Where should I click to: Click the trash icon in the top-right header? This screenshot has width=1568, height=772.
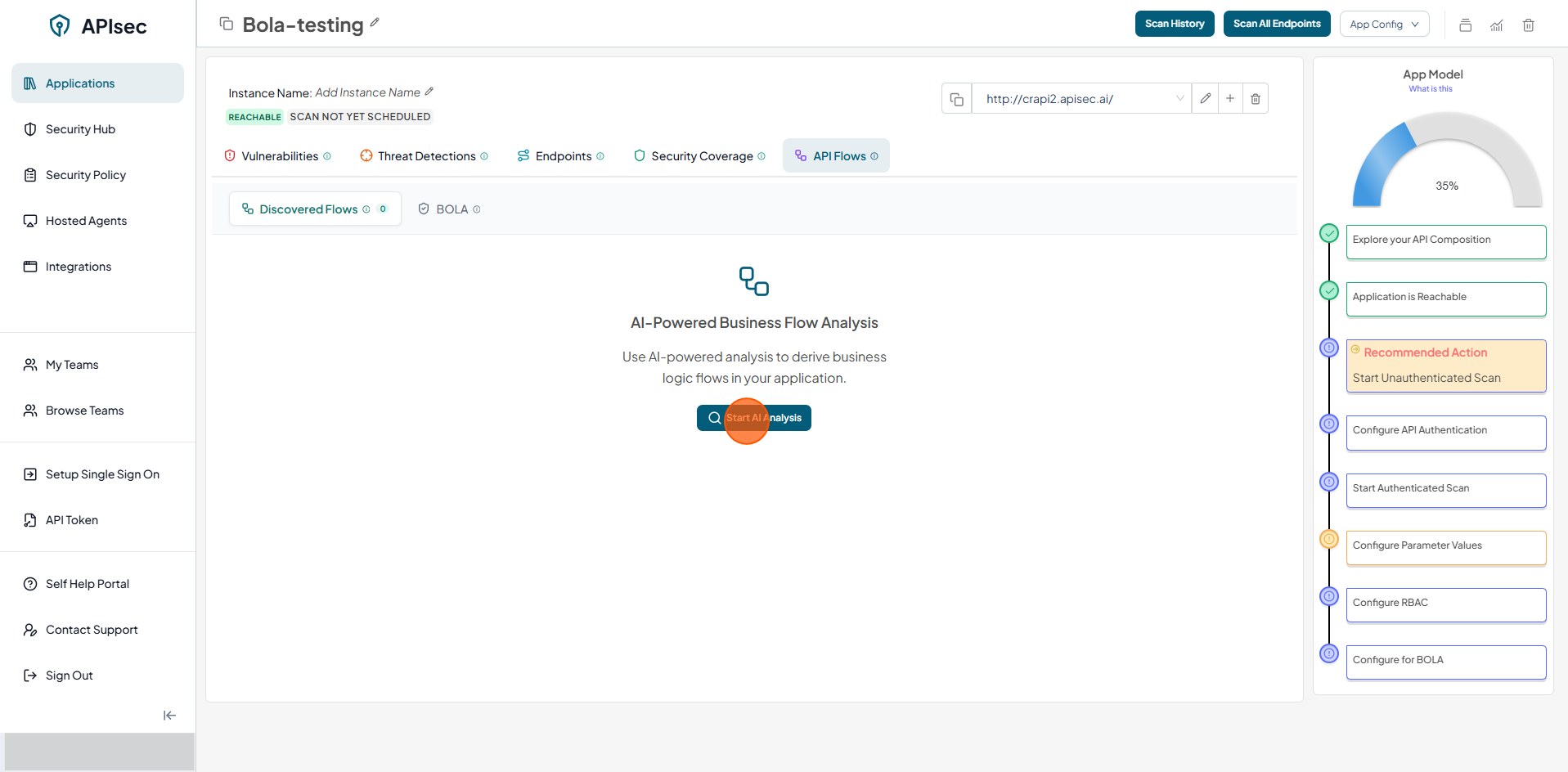(1528, 25)
